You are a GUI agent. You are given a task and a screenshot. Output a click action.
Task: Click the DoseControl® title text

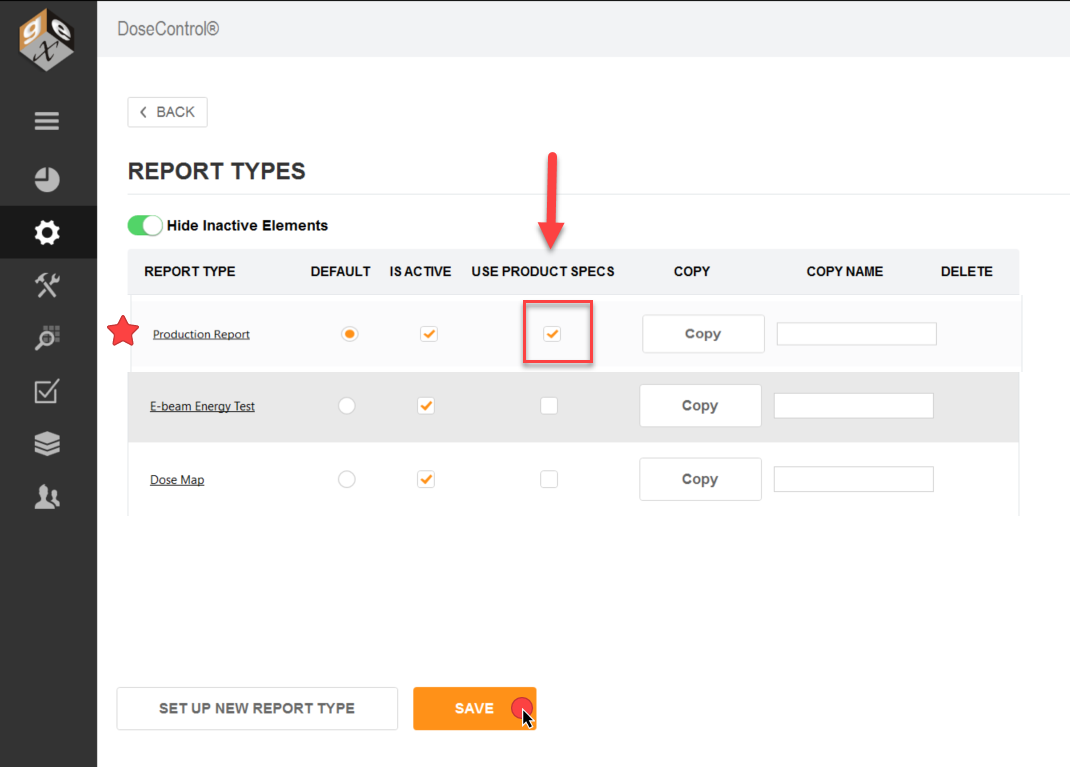168,29
